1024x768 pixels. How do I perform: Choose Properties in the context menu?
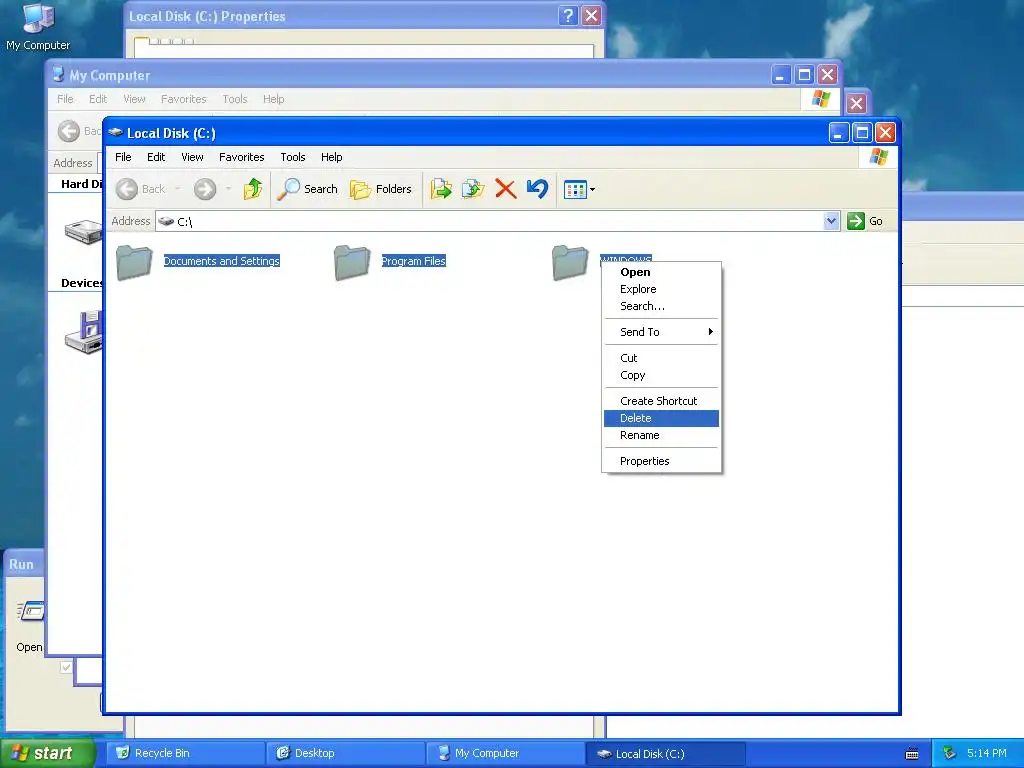pyautogui.click(x=661, y=461)
